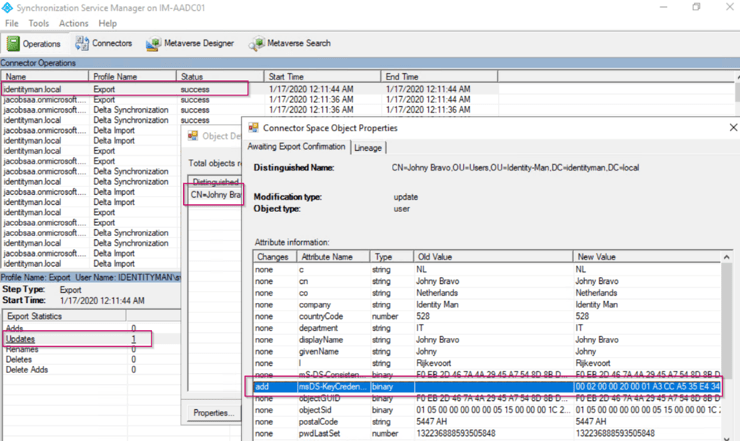
Task: Click the Object Details dialog icon
Action: (193, 135)
